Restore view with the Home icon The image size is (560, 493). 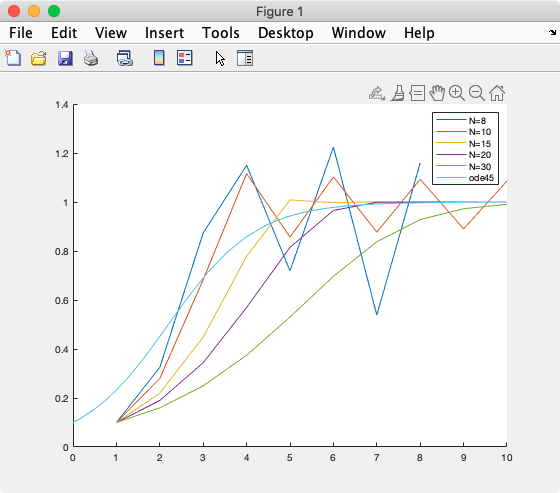pos(497,93)
